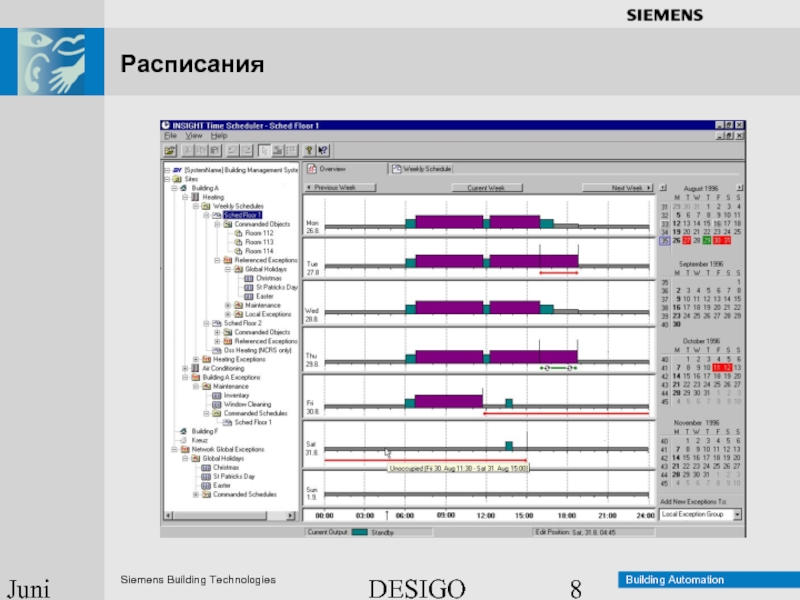Click the Room 112 object icon

point(239,233)
